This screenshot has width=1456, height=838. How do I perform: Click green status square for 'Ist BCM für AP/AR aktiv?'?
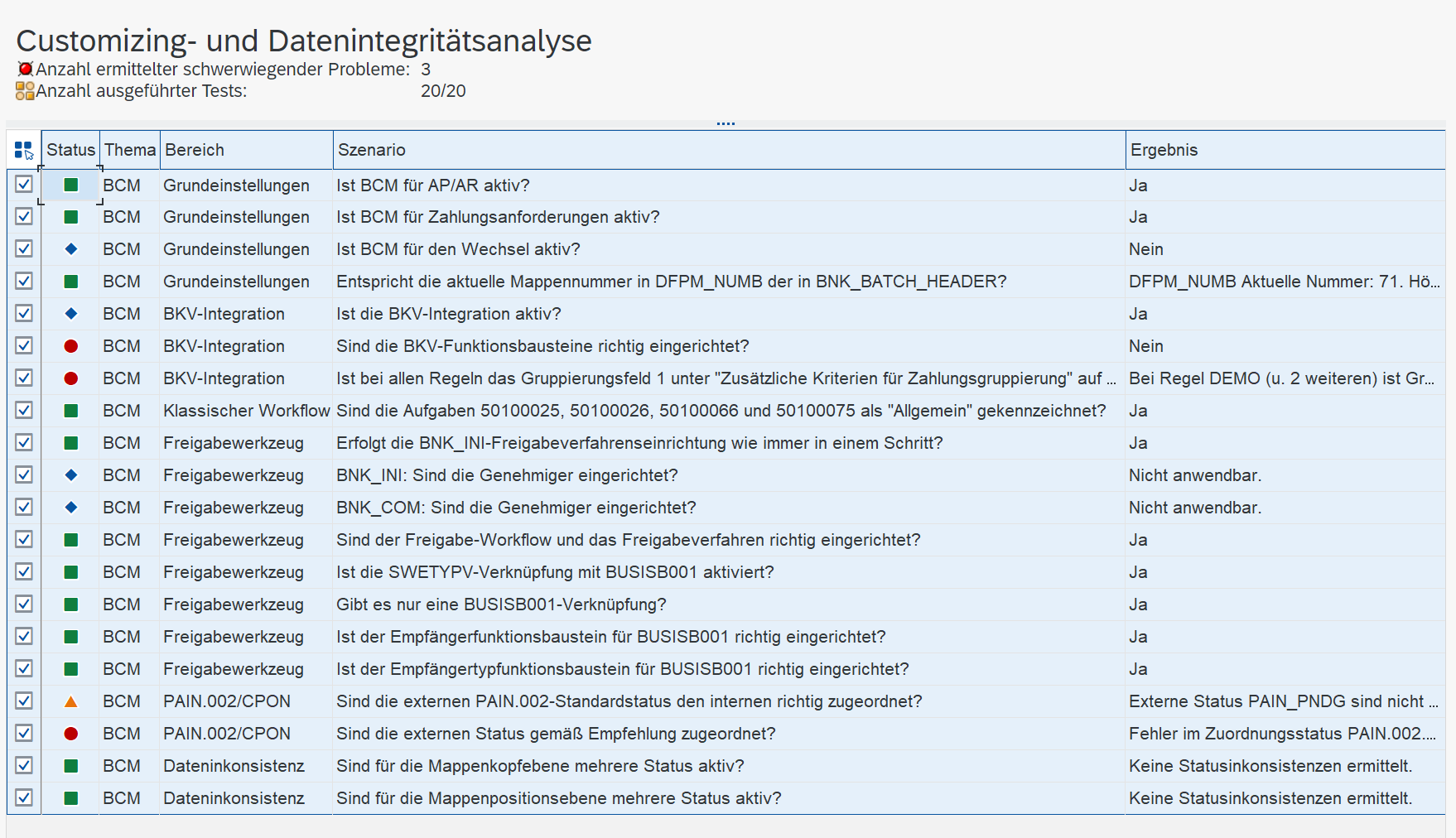pyautogui.click(x=71, y=185)
